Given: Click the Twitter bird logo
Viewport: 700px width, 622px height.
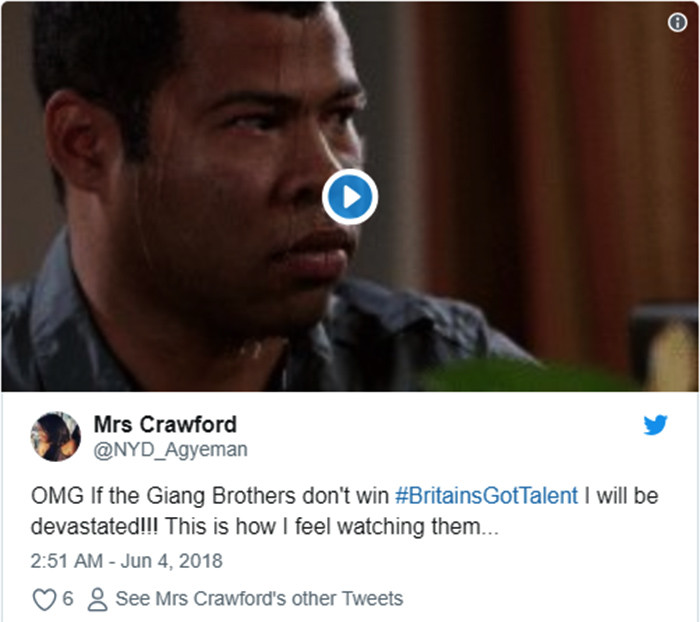Looking at the screenshot, I should tap(655, 424).
